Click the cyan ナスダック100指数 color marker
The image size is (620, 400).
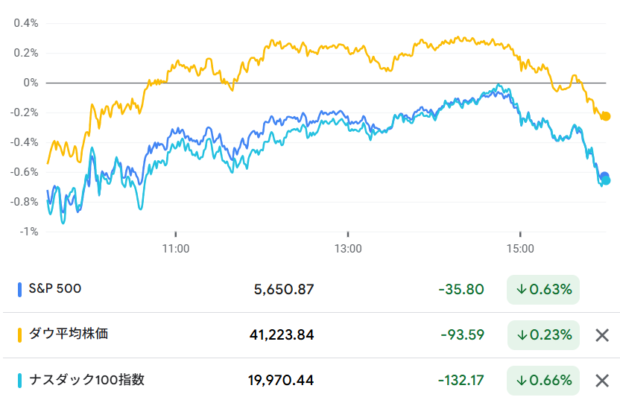coord(19,380)
